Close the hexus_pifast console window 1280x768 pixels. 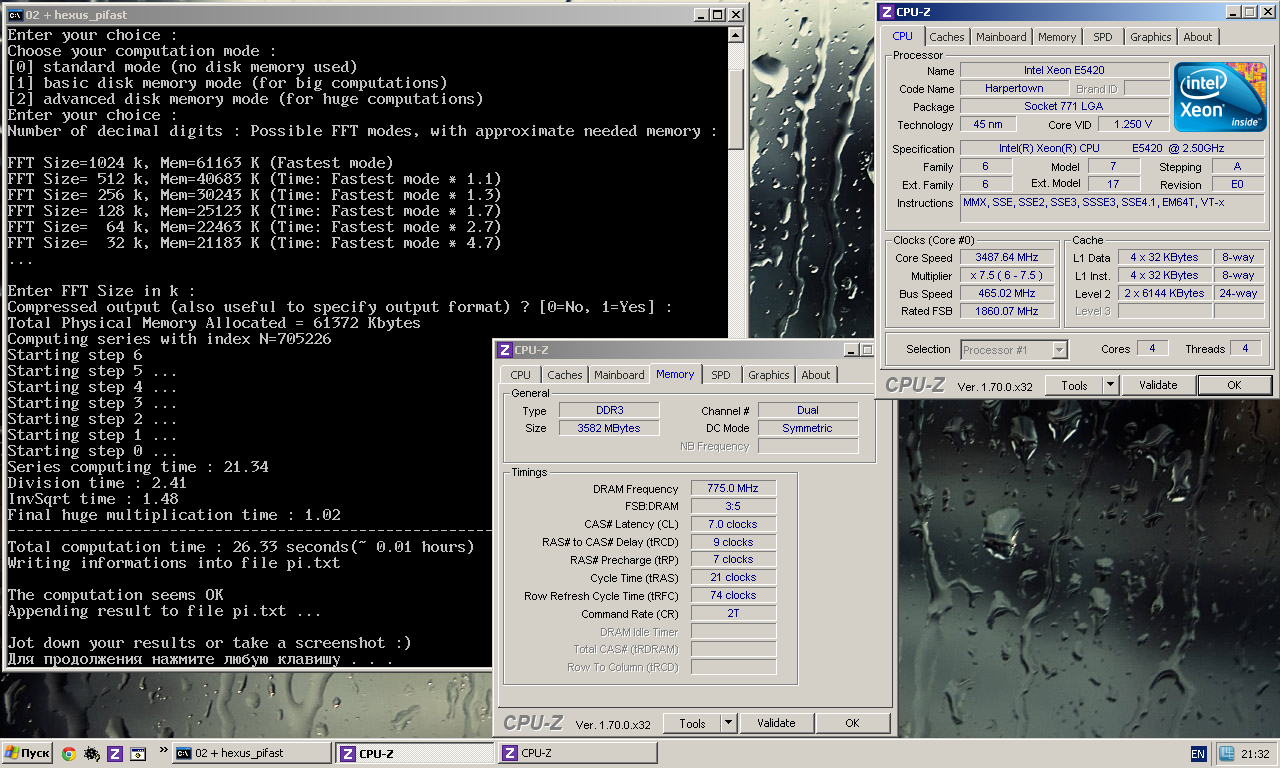point(736,15)
